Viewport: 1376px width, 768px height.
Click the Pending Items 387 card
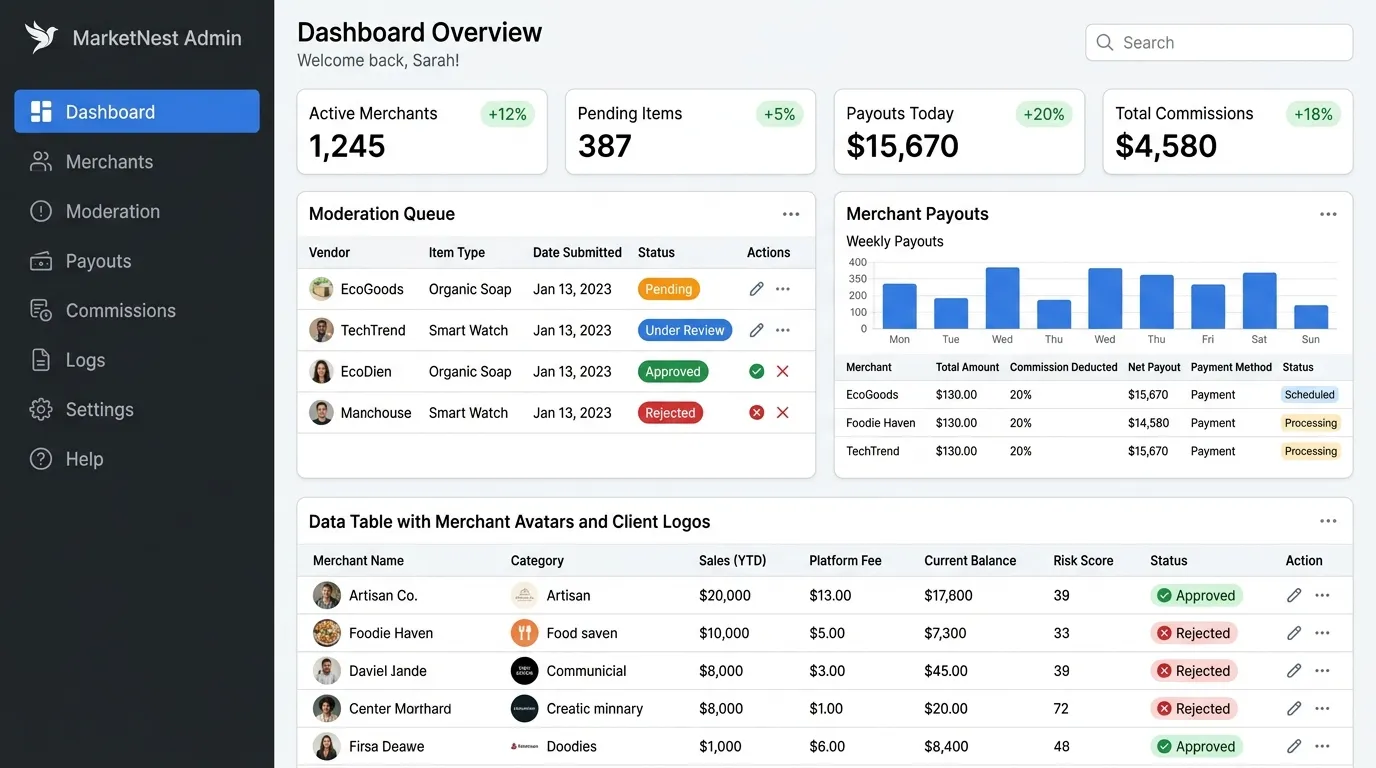(x=691, y=132)
